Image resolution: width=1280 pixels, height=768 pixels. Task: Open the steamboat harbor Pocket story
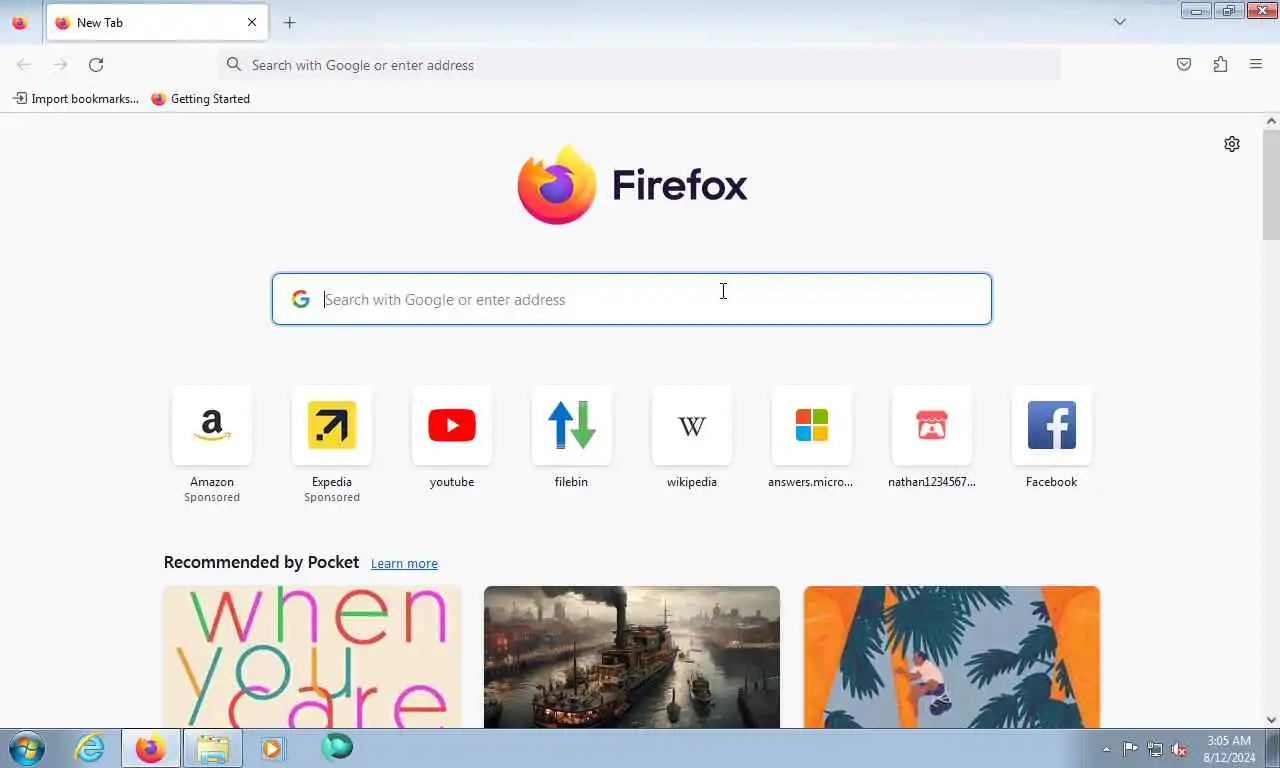point(632,657)
